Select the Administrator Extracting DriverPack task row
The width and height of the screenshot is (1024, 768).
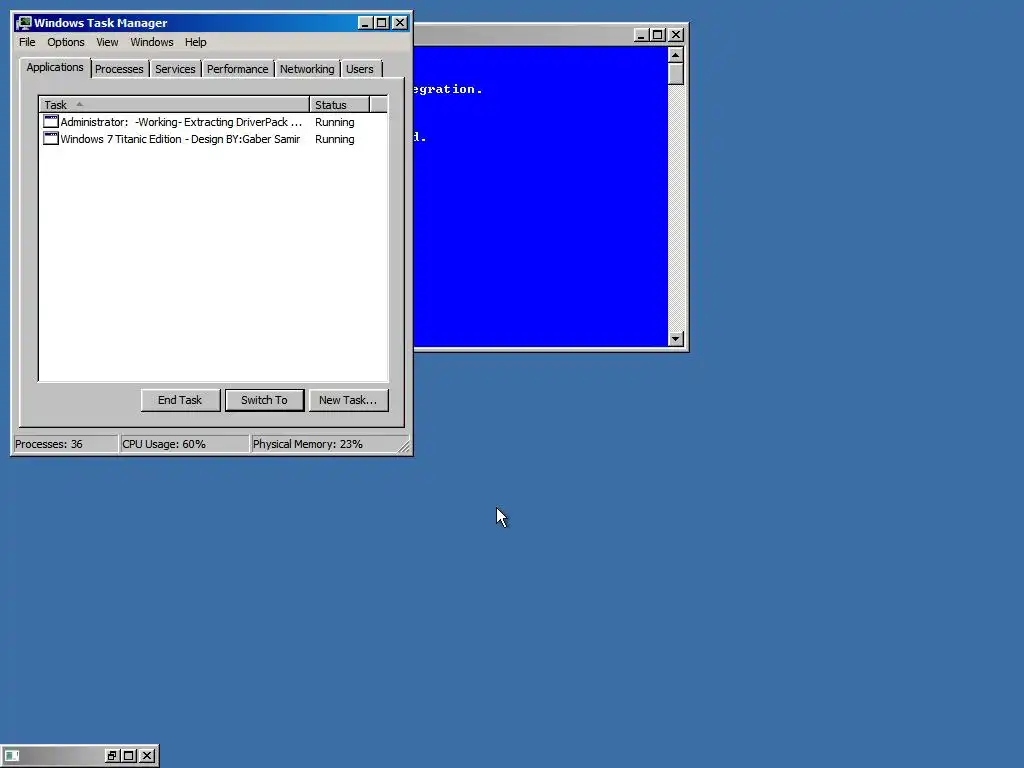(213, 122)
